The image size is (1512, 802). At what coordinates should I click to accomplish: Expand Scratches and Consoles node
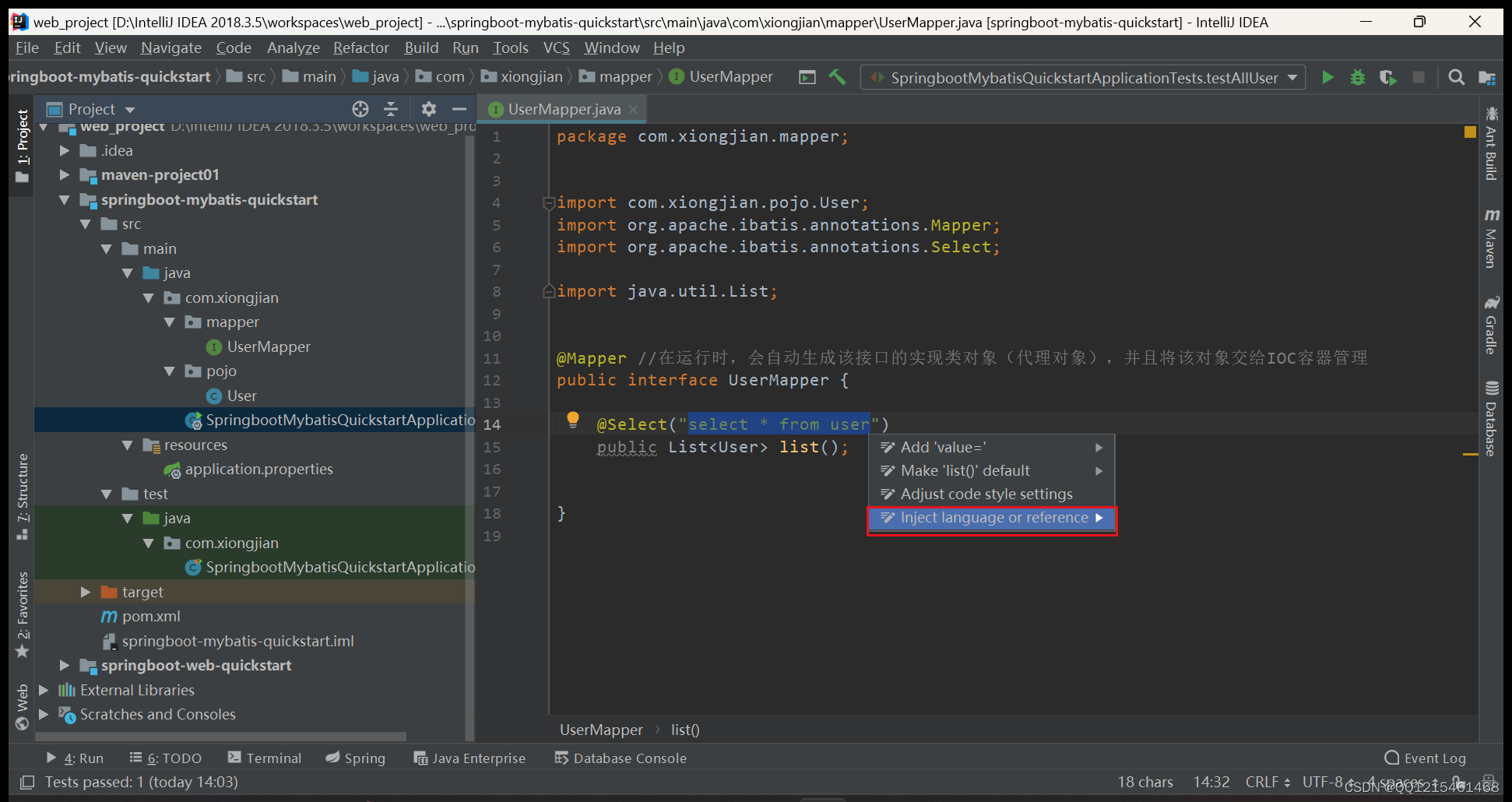pyautogui.click(x=44, y=714)
